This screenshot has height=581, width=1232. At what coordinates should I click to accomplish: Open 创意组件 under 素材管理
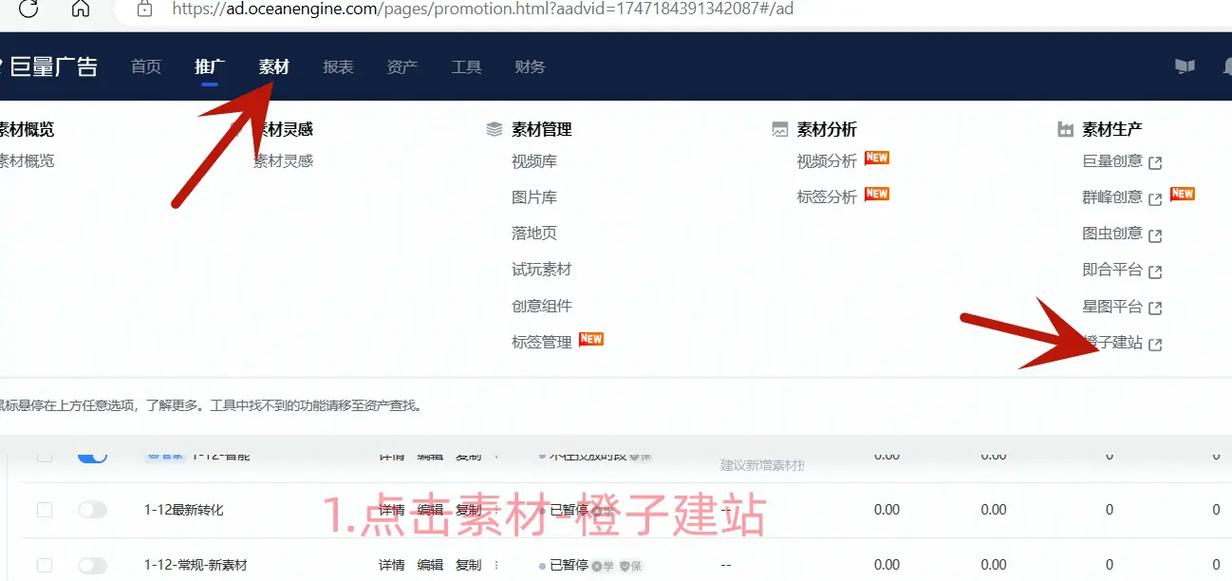[541, 306]
